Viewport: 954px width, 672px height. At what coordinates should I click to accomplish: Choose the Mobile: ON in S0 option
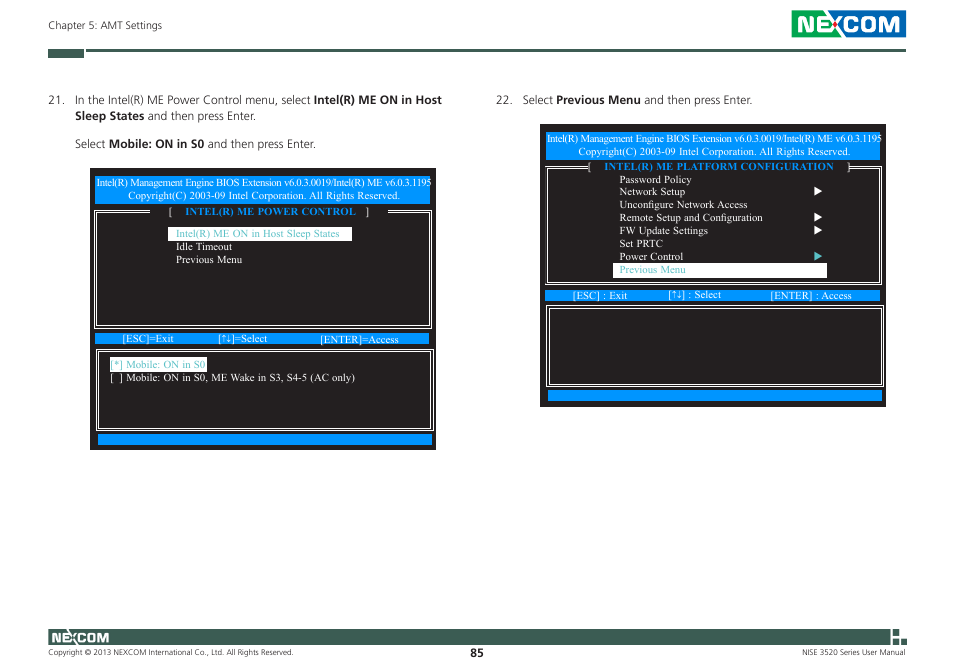(x=158, y=364)
